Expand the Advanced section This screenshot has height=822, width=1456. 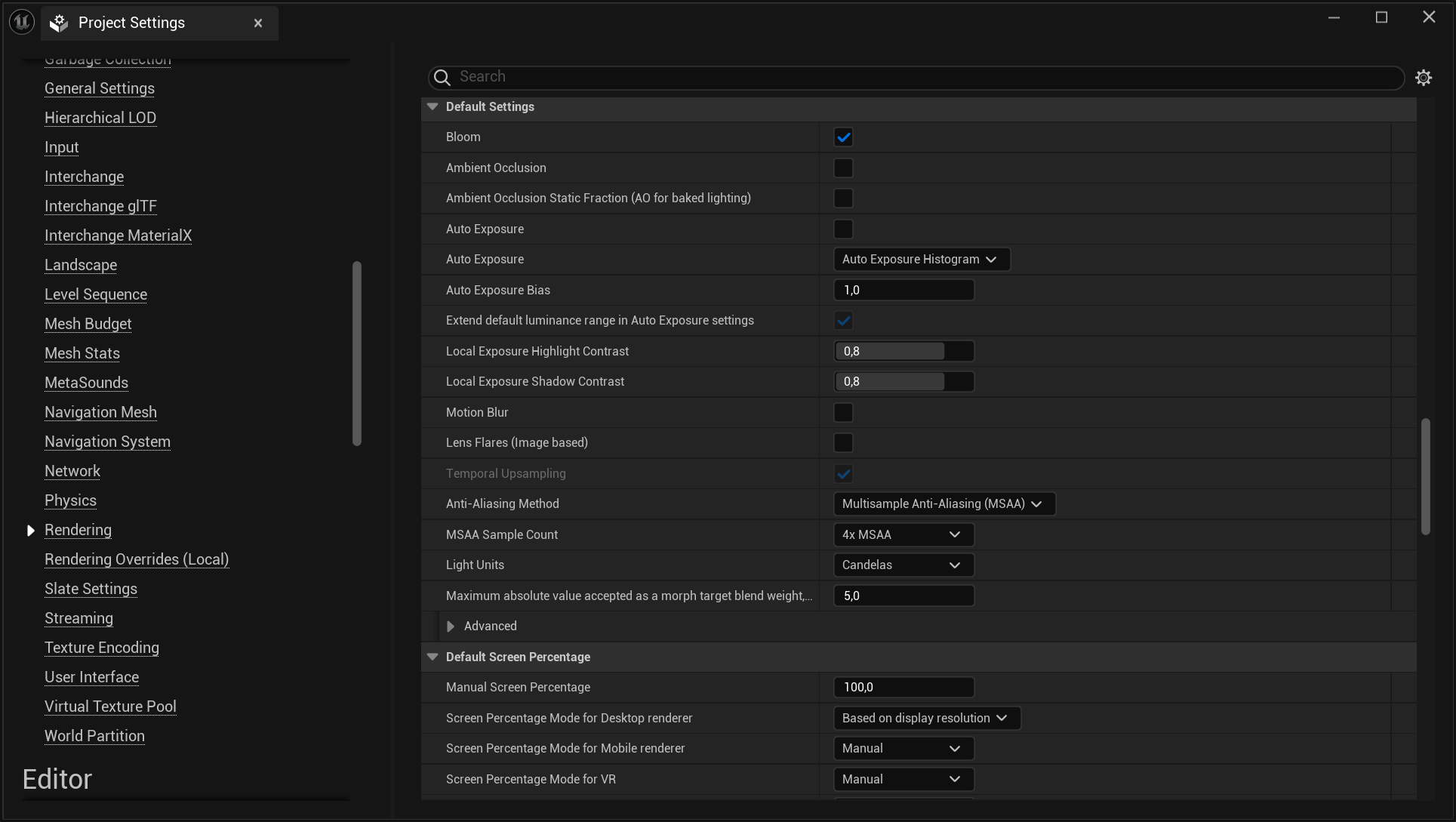click(451, 626)
